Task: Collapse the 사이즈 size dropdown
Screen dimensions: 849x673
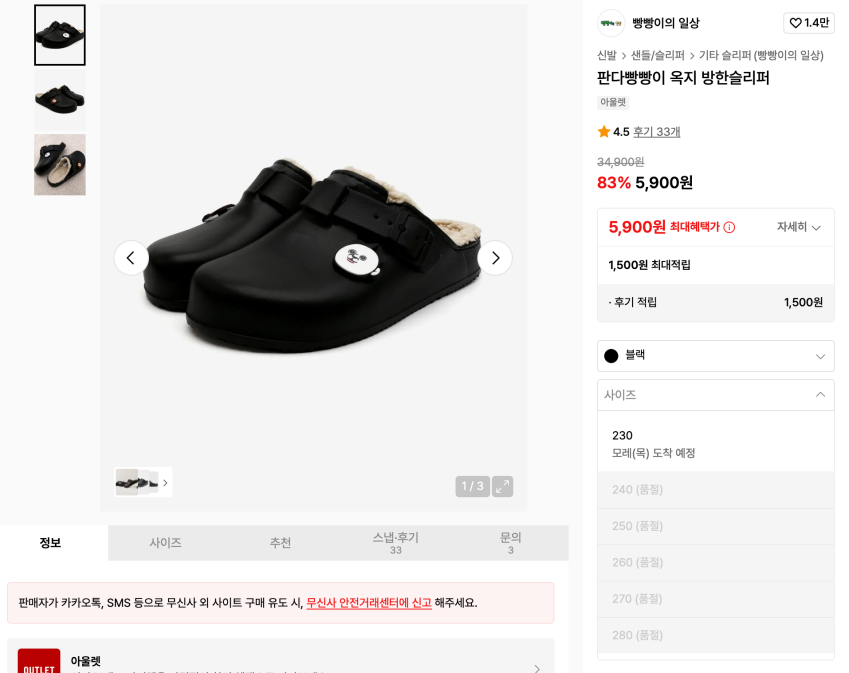Action: (x=715, y=395)
